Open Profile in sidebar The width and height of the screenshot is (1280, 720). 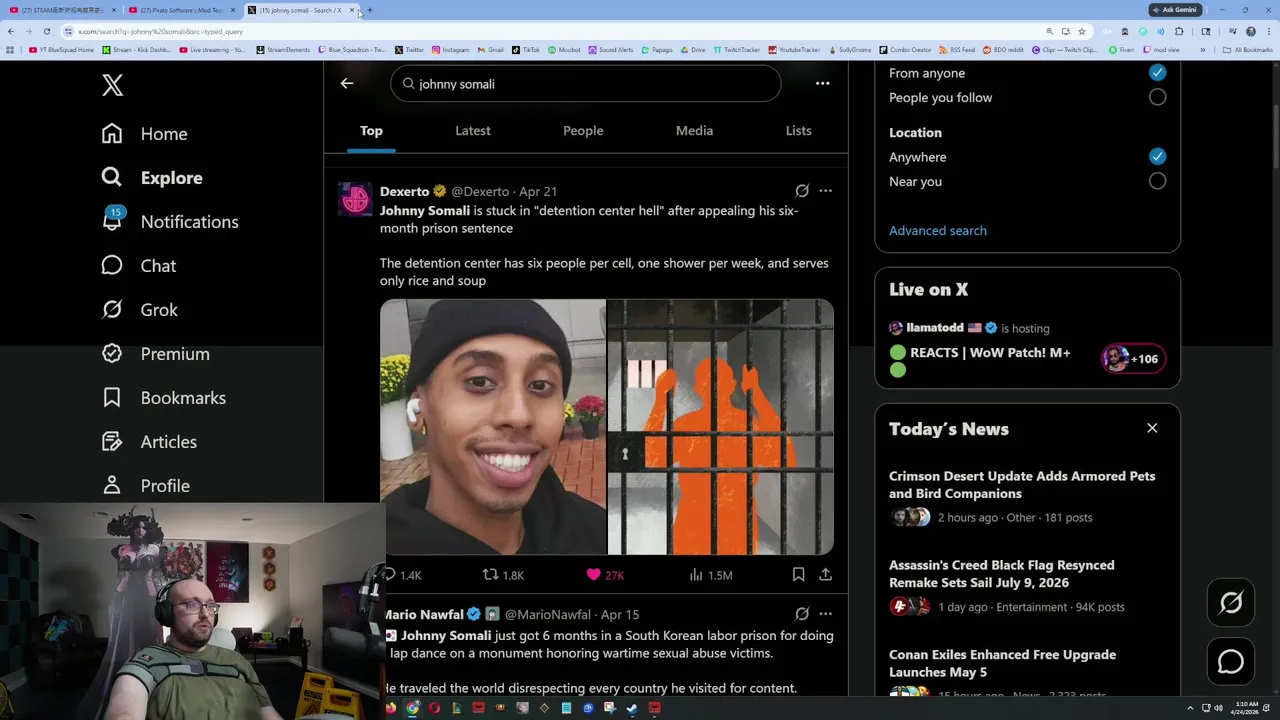pyautogui.click(x=145, y=486)
